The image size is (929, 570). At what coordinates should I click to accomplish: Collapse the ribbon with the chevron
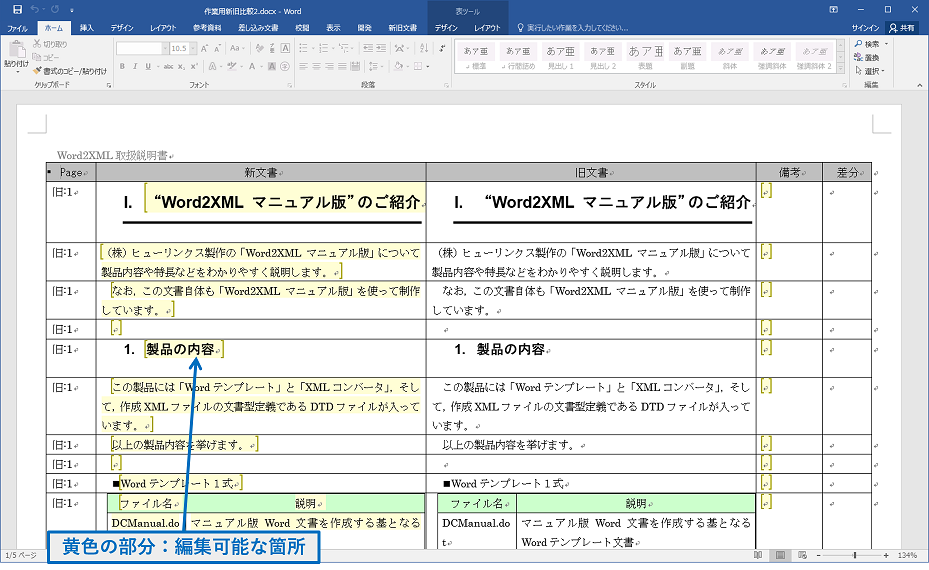point(919,85)
